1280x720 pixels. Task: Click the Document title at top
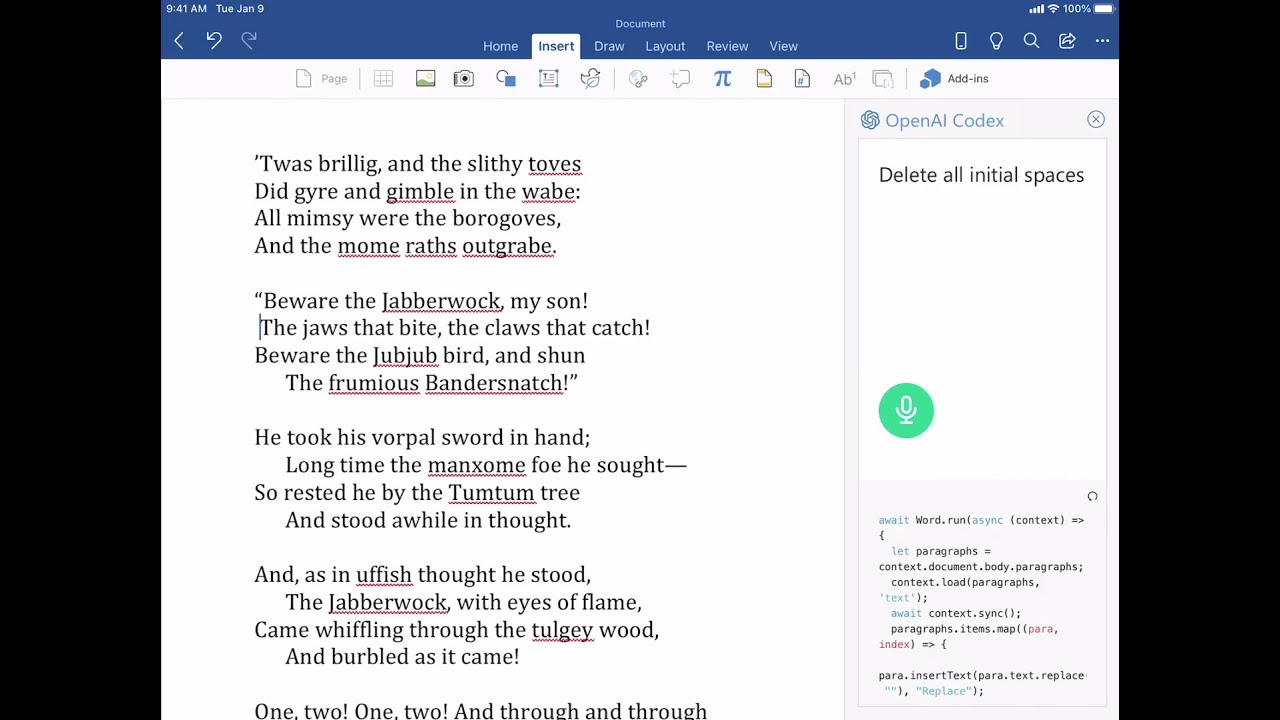point(640,23)
